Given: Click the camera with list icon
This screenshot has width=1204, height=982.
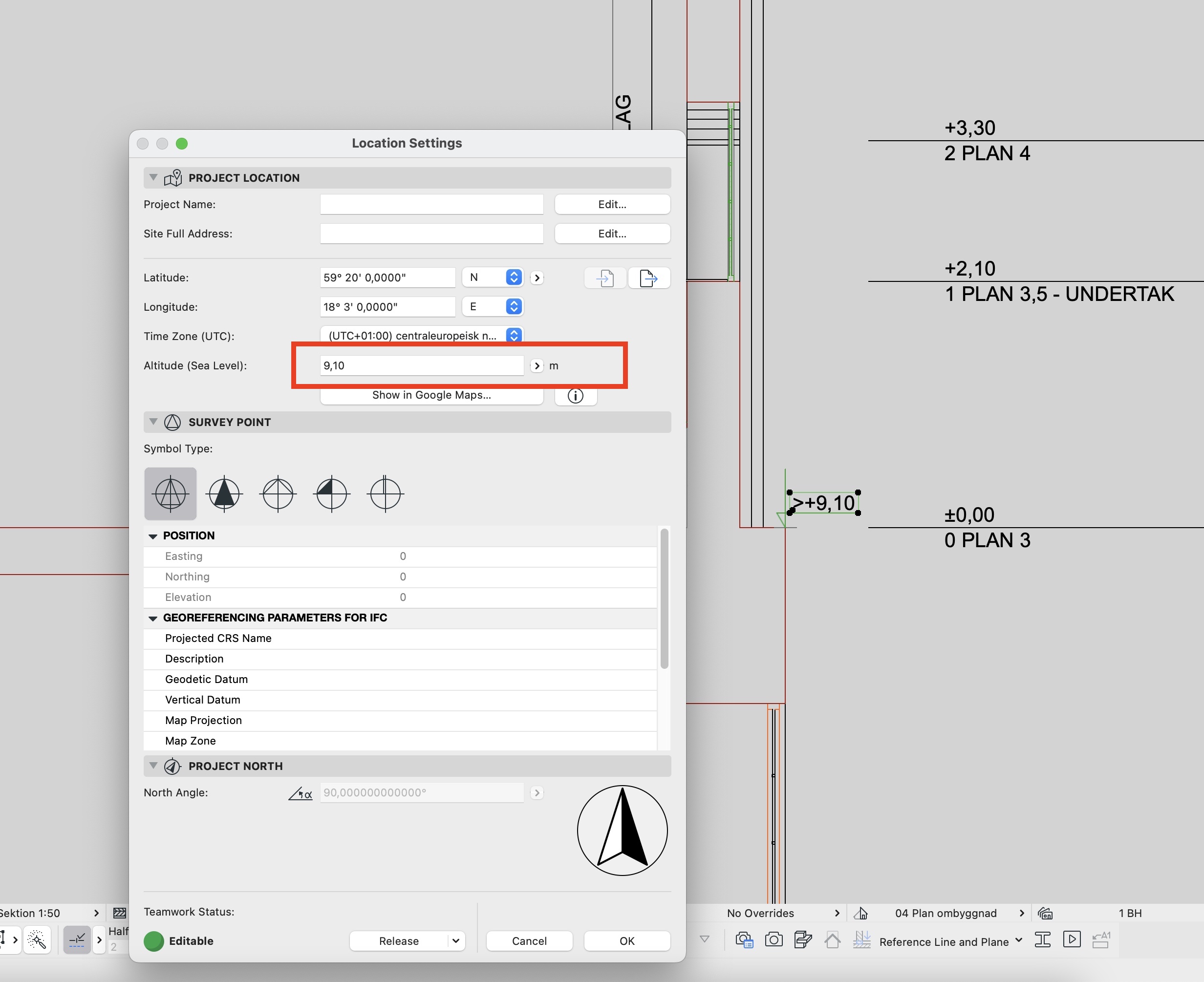Looking at the screenshot, I should click(744, 940).
